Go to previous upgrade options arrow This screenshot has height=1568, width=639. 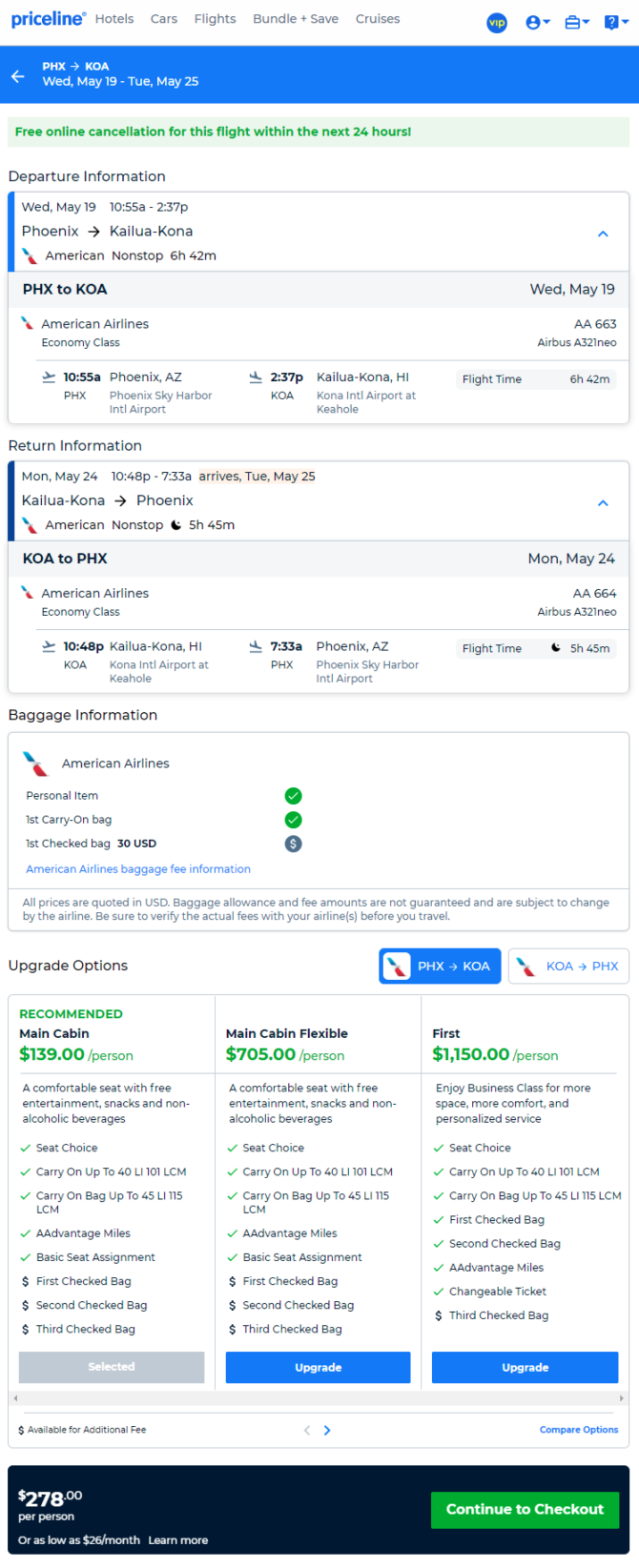click(307, 1430)
